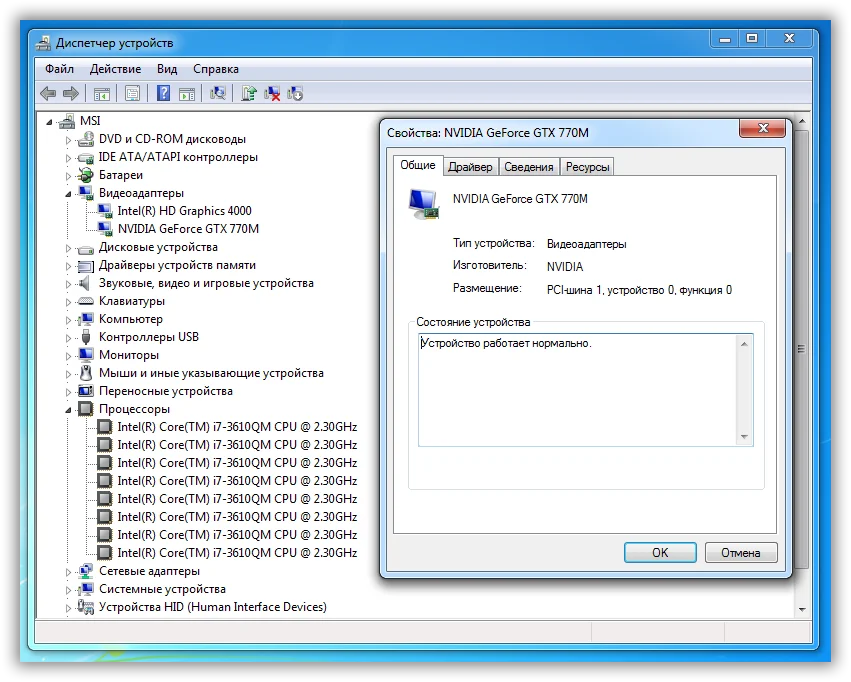Expand Системные устройства node

pos(68,590)
